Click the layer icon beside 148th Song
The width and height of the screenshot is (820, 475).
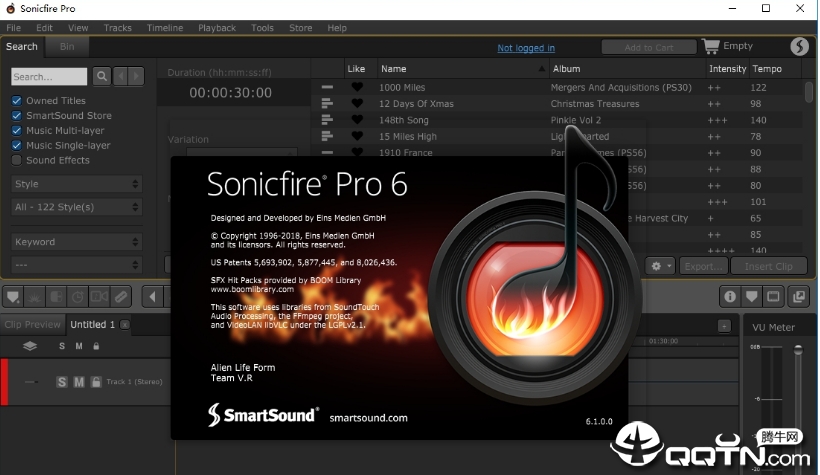click(327, 120)
